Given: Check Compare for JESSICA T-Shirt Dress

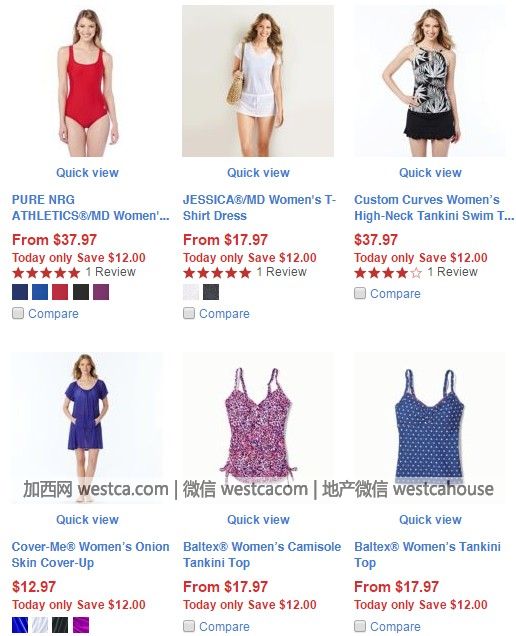Looking at the screenshot, I should (189, 313).
